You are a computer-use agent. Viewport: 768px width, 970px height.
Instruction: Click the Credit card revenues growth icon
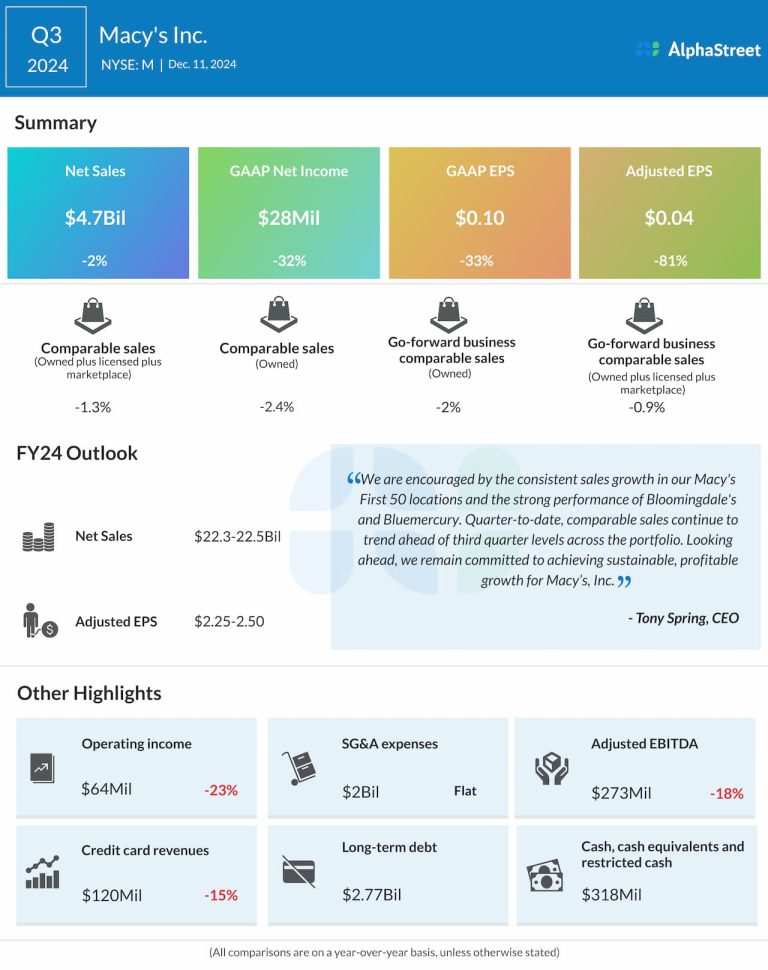coord(43,873)
